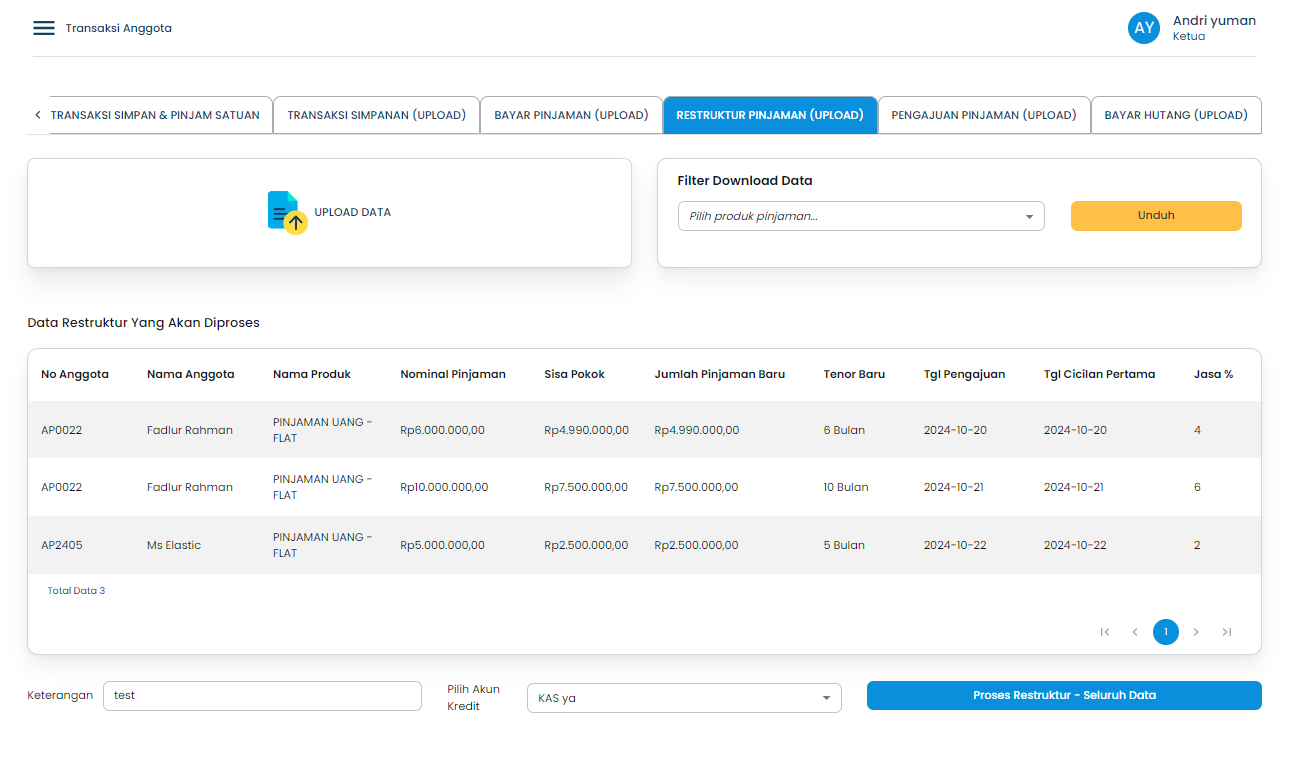Viewport: 1302px width, 768px height.
Task: Click the upload data file icon
Action: 286,212
